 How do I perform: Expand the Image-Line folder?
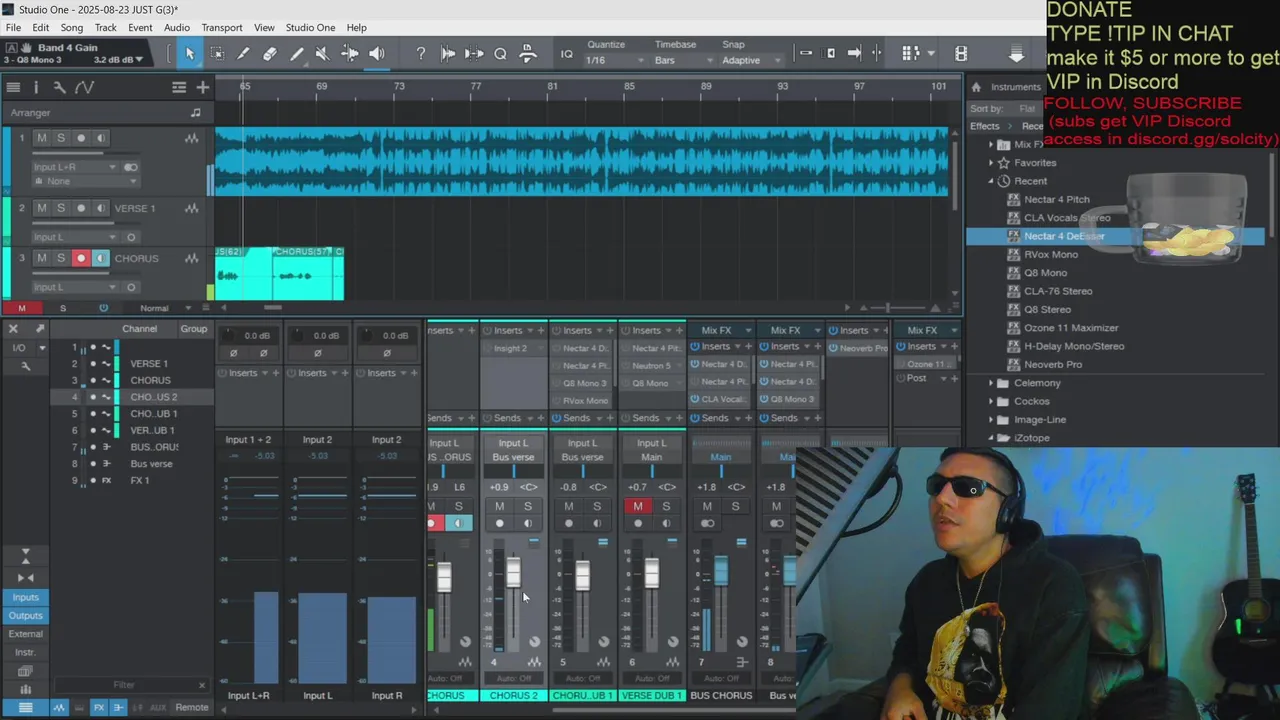pyautogui.click(x=991, y=420)
